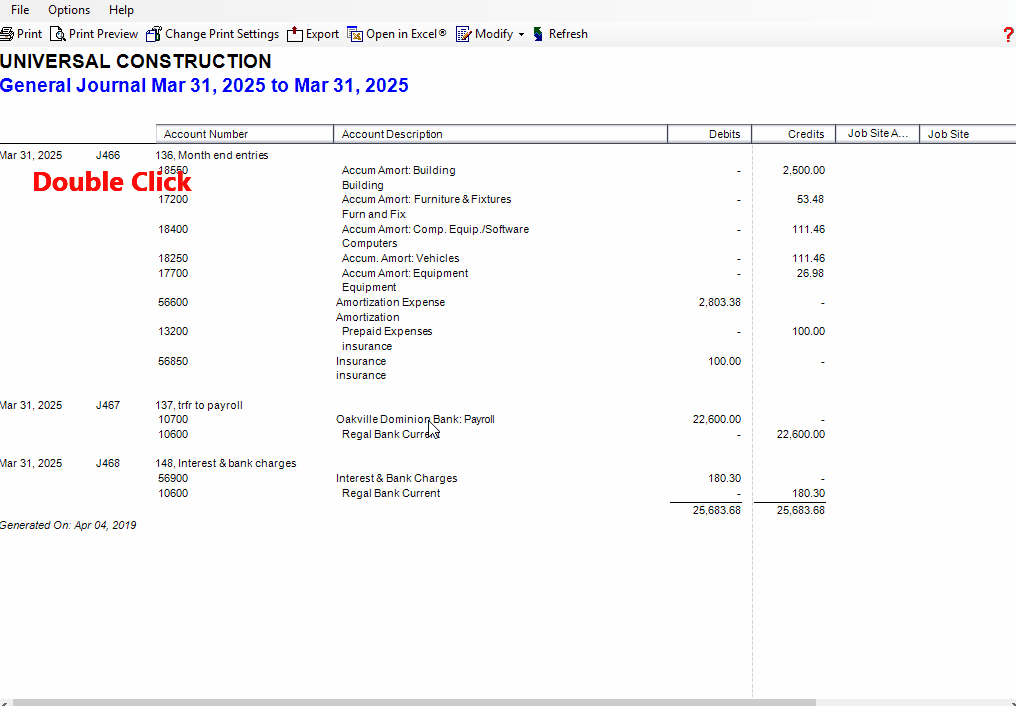Click the Export icon
This screenshot has width=1016, height=706.
pos(295,34)
